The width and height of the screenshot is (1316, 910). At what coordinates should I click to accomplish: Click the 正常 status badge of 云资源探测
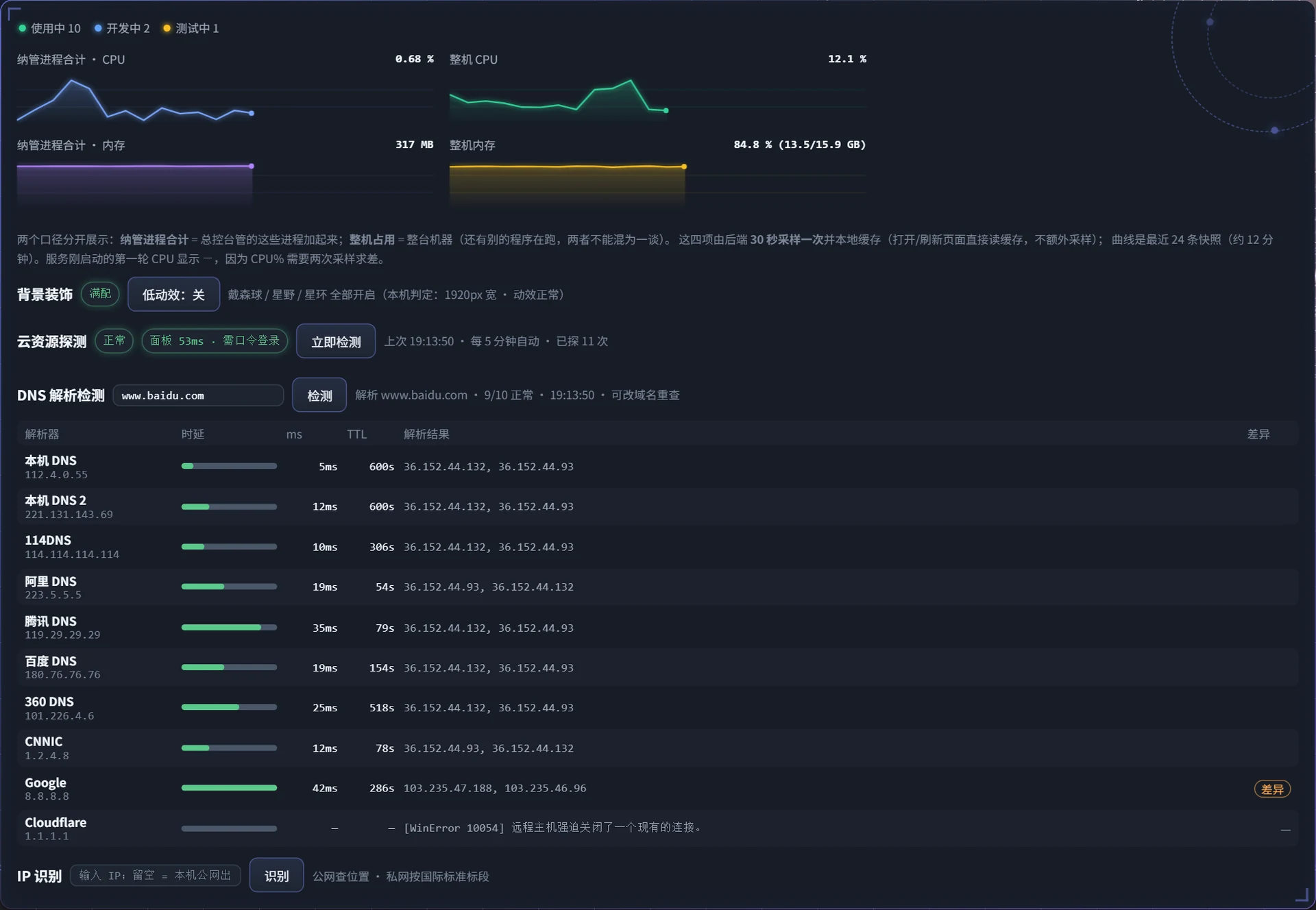pos(114,341)
